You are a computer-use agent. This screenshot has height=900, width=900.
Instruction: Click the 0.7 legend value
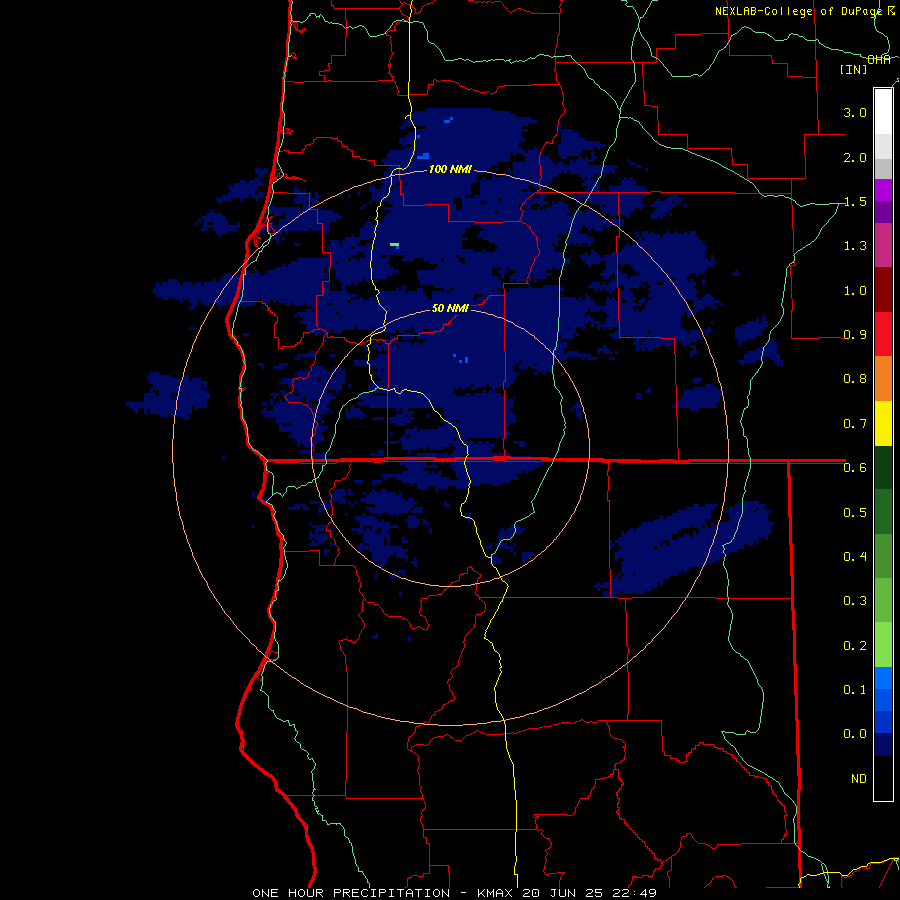point(855,424)
